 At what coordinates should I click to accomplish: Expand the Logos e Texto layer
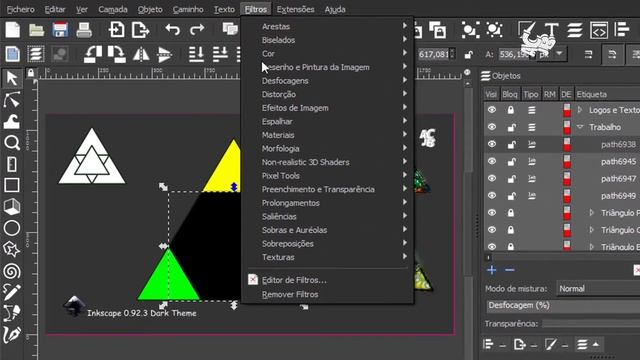(x=580, y=110)
